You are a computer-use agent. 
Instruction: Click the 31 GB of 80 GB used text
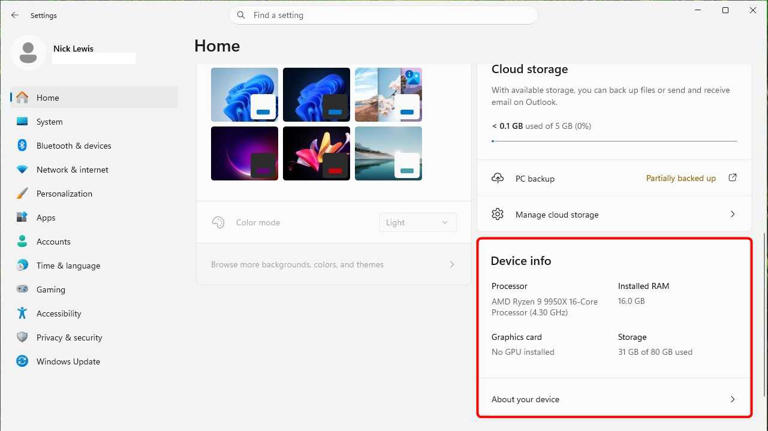pyautogui.click(x=655, y=352)
